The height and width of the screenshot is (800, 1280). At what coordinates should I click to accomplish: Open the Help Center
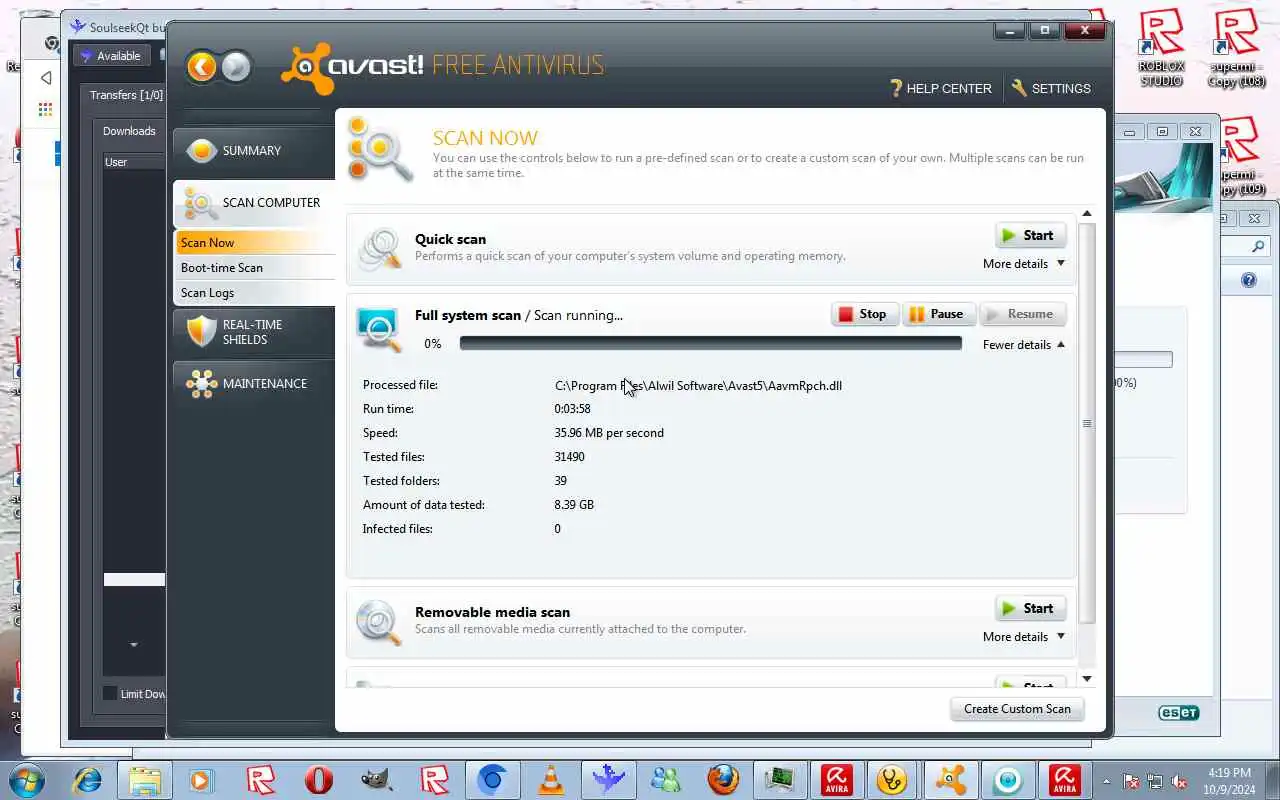[x=940, y=88]
